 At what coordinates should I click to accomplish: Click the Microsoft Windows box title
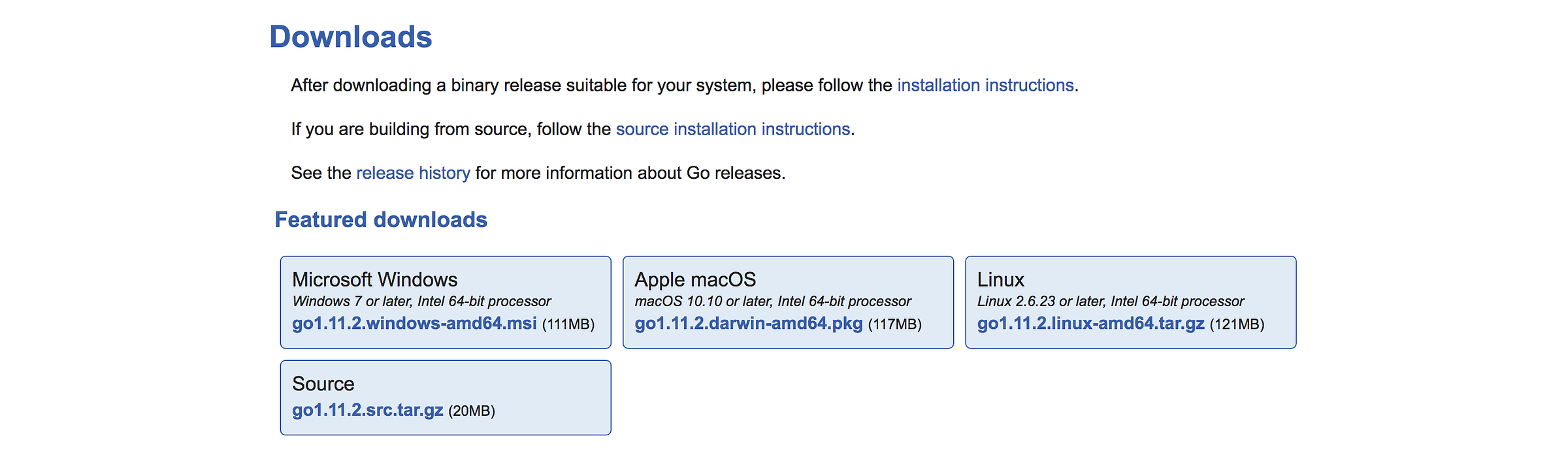point(374,280)
